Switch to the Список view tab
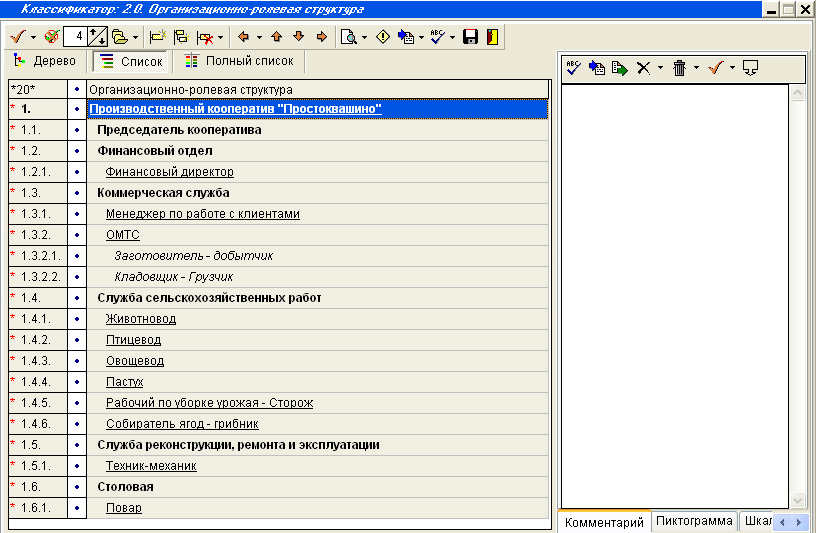This screenshot has height=533, width=816. [x=131, y=61]
